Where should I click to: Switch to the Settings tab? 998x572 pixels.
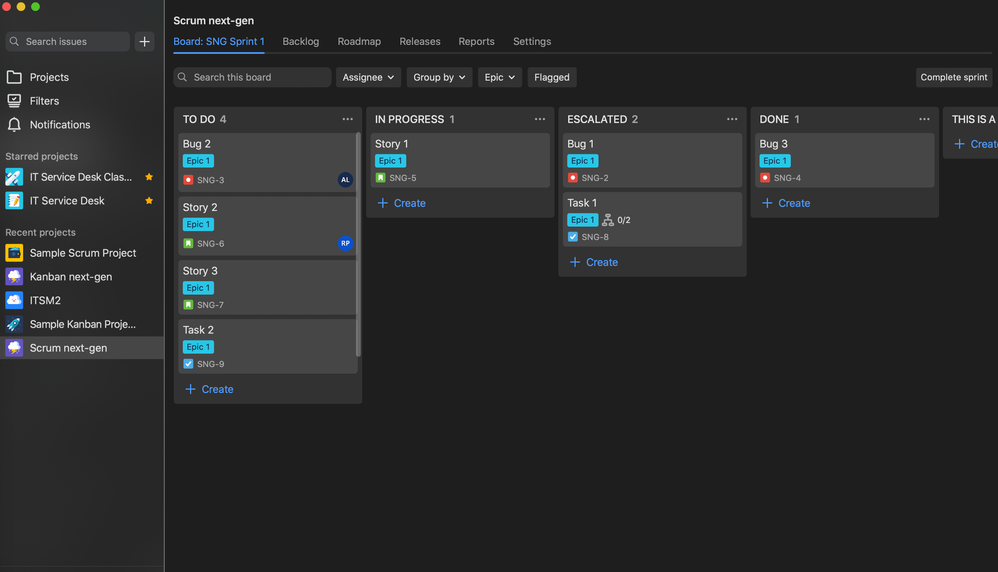click(532, 41)
